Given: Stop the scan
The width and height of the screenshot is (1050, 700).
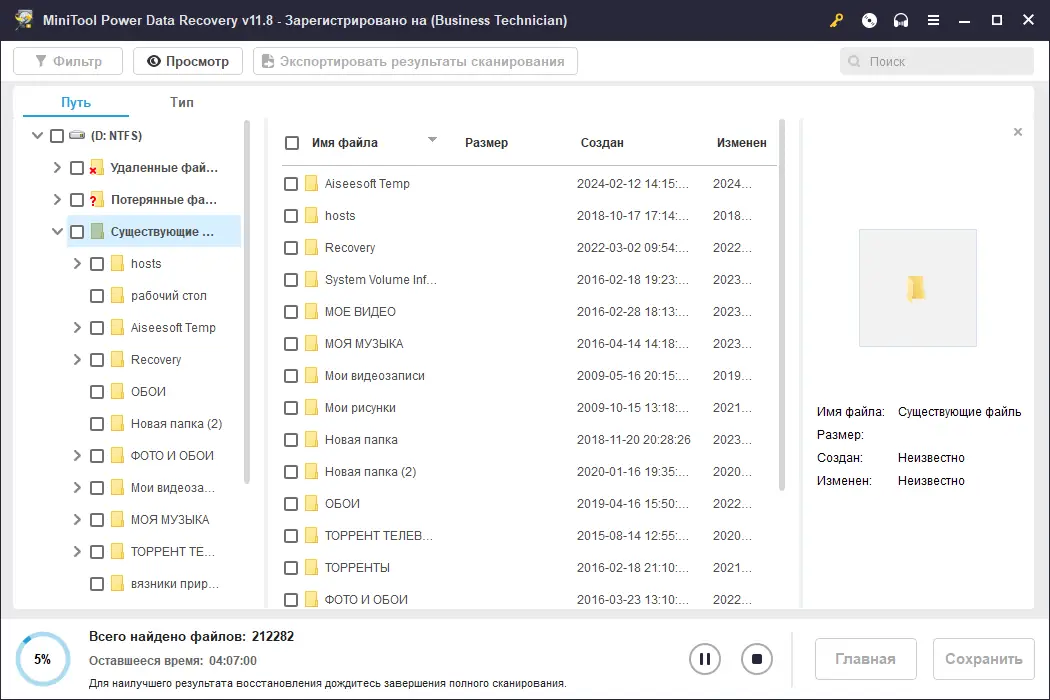Looking at the screenshot, I should point(757,659).
